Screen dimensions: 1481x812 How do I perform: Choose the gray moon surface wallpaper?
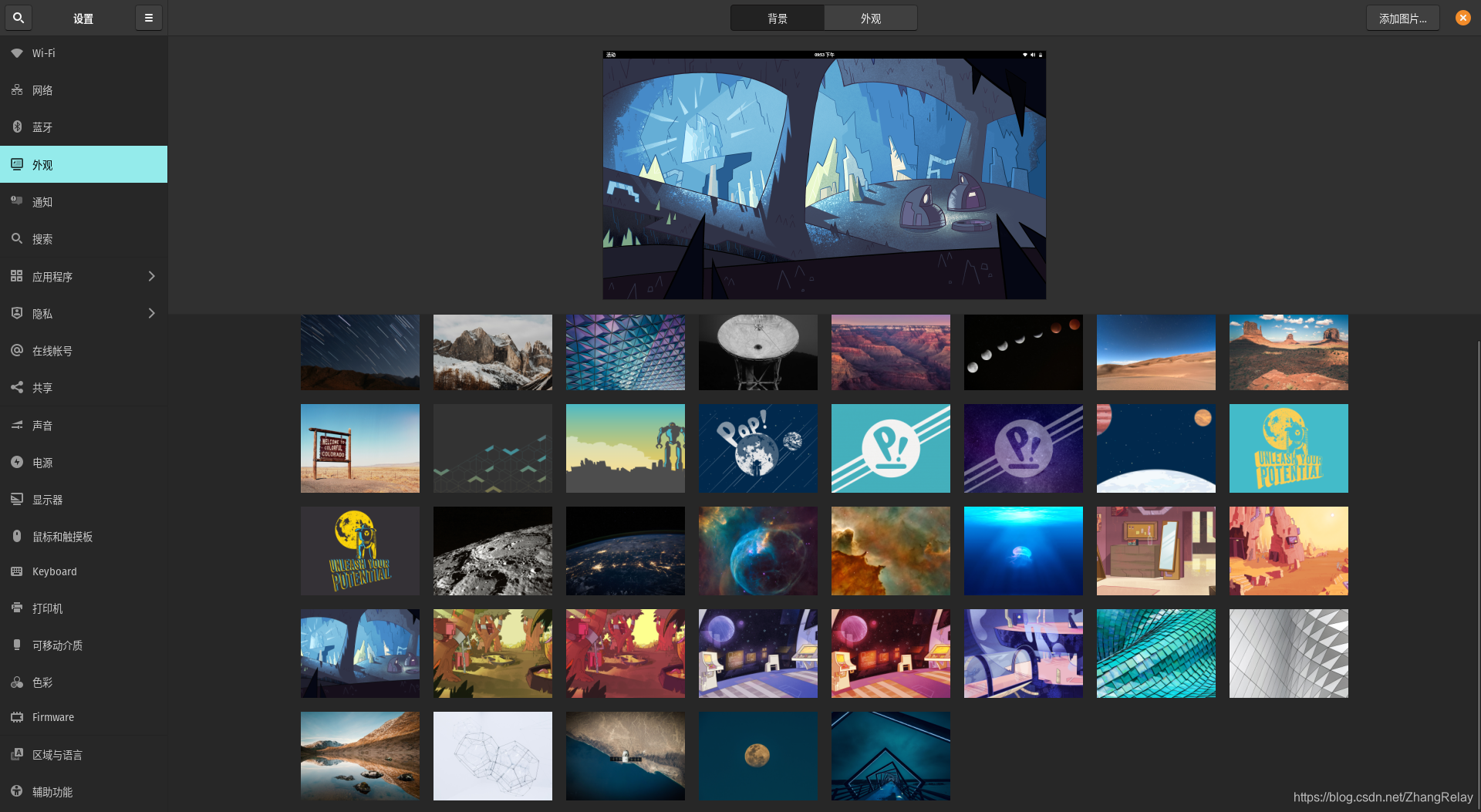(493, 551)
